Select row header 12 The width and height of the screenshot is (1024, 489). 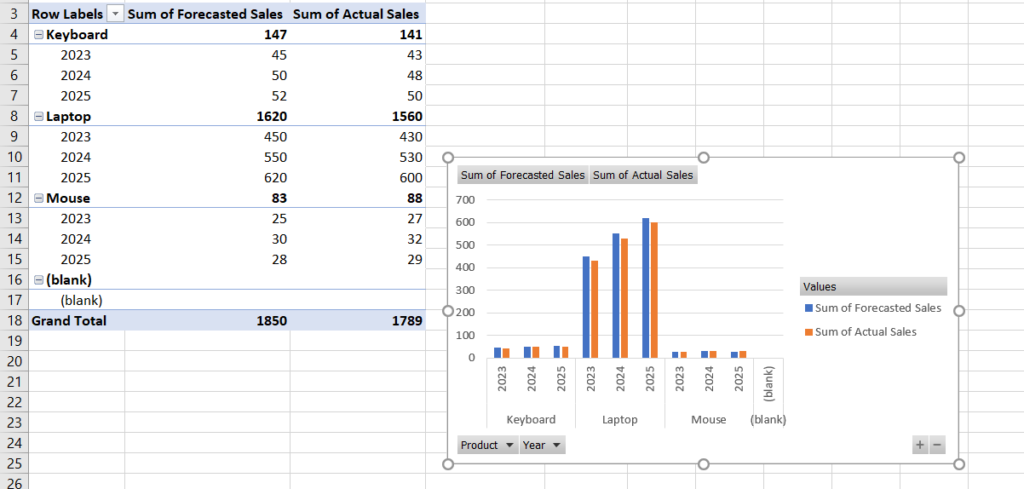pos(14,198)
